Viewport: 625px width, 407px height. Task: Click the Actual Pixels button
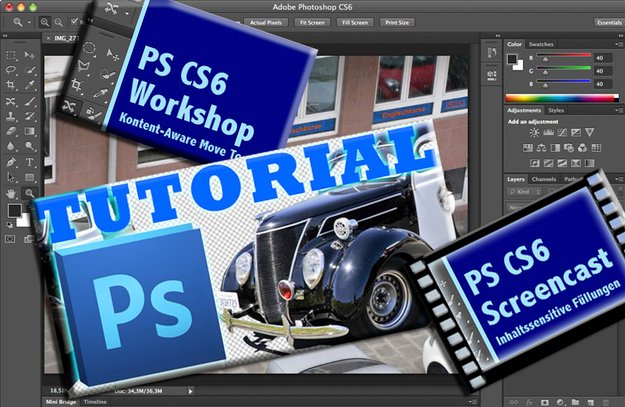coord(265,23)
